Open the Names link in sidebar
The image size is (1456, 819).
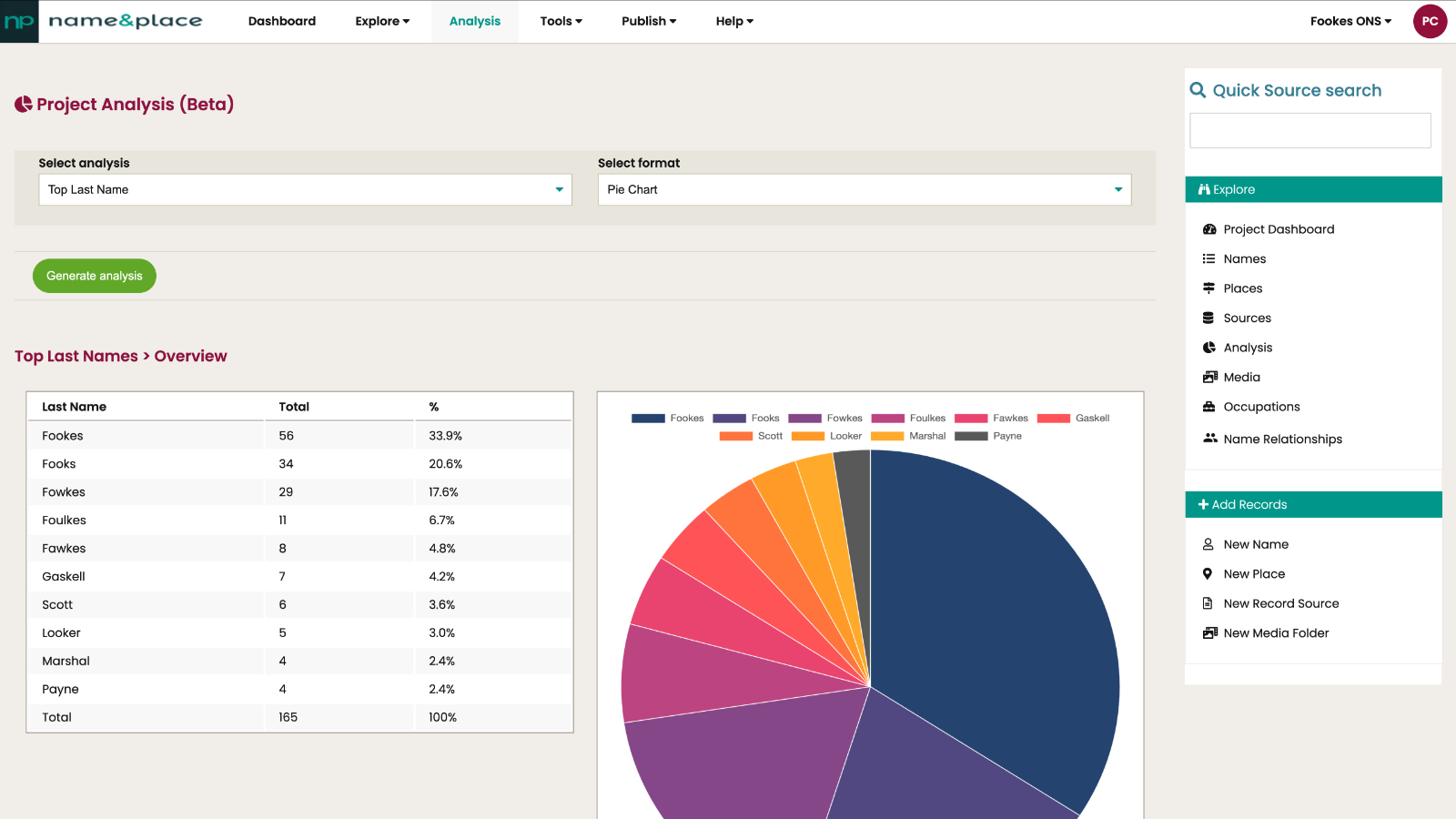pyautogui.click(x=1244, y=258)
